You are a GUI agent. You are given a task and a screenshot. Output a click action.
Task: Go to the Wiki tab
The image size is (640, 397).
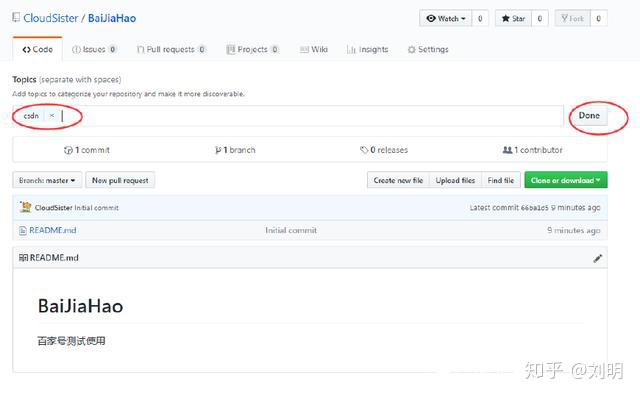[x=313, y=49]
